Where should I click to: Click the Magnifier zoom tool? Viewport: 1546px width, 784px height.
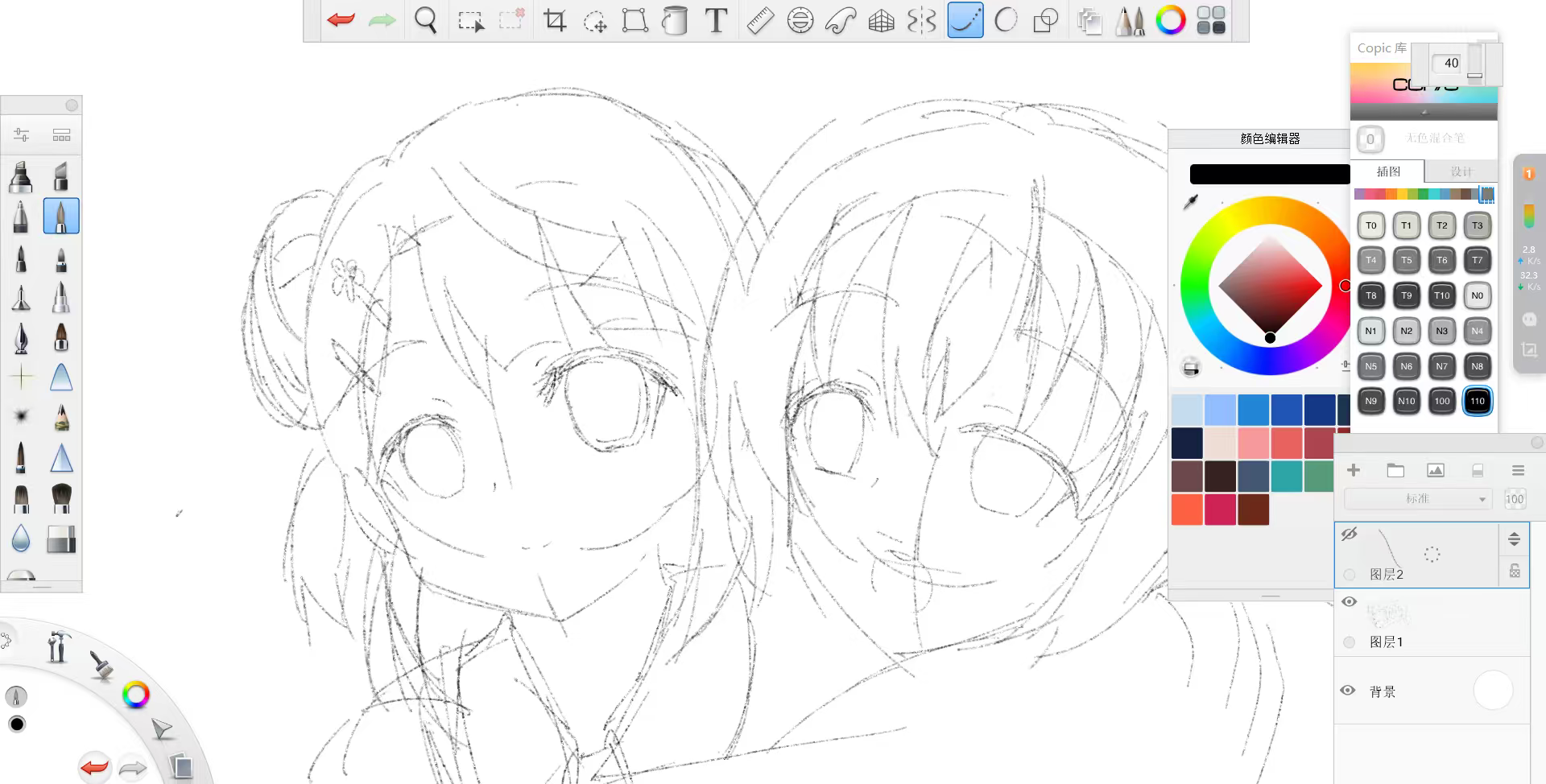pyautogui.click(x=425, y=21)
